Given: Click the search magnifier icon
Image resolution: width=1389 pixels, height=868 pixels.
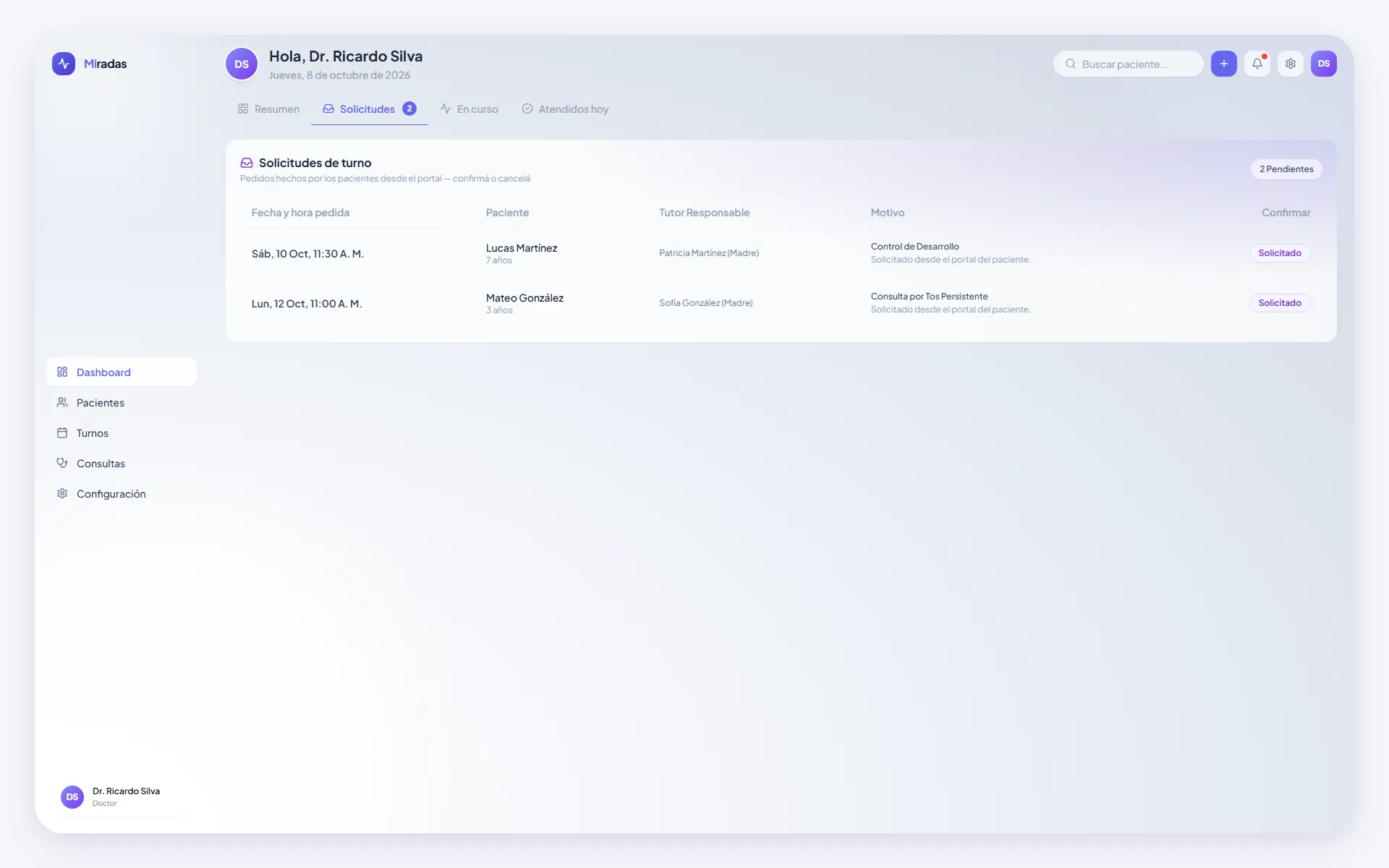Looking at the screenshot, I should pyautogui.click(x=1071, y=64).
